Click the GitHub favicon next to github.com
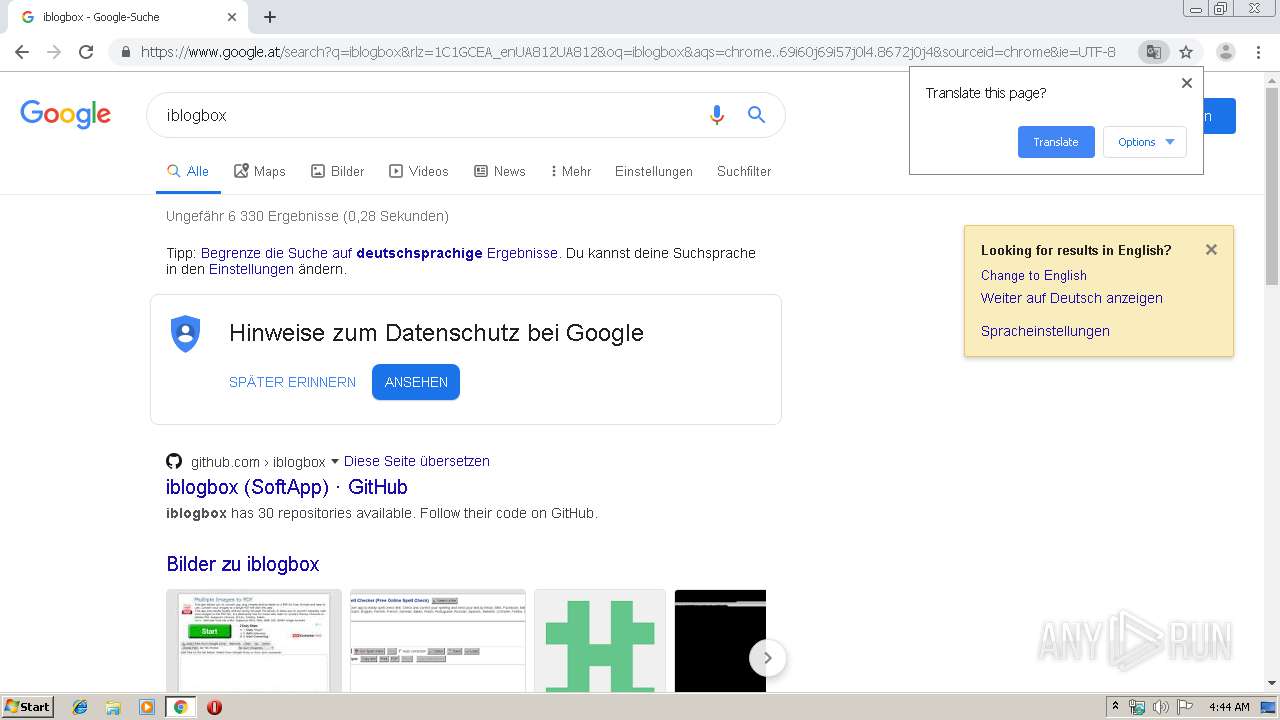This screenshot has width=1280, height=720. [x=174, y=461]
